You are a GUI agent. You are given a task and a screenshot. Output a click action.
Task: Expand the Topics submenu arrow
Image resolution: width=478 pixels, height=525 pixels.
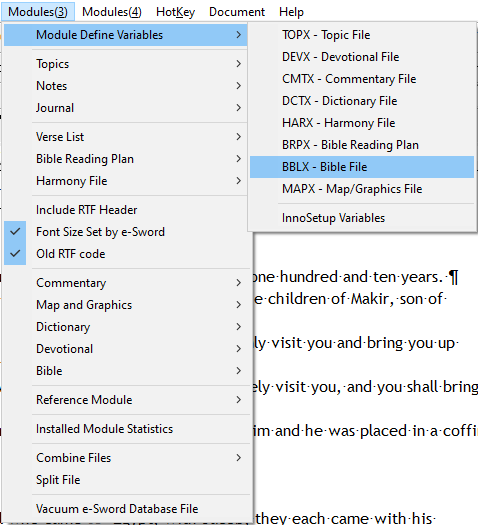pos(238,64)
